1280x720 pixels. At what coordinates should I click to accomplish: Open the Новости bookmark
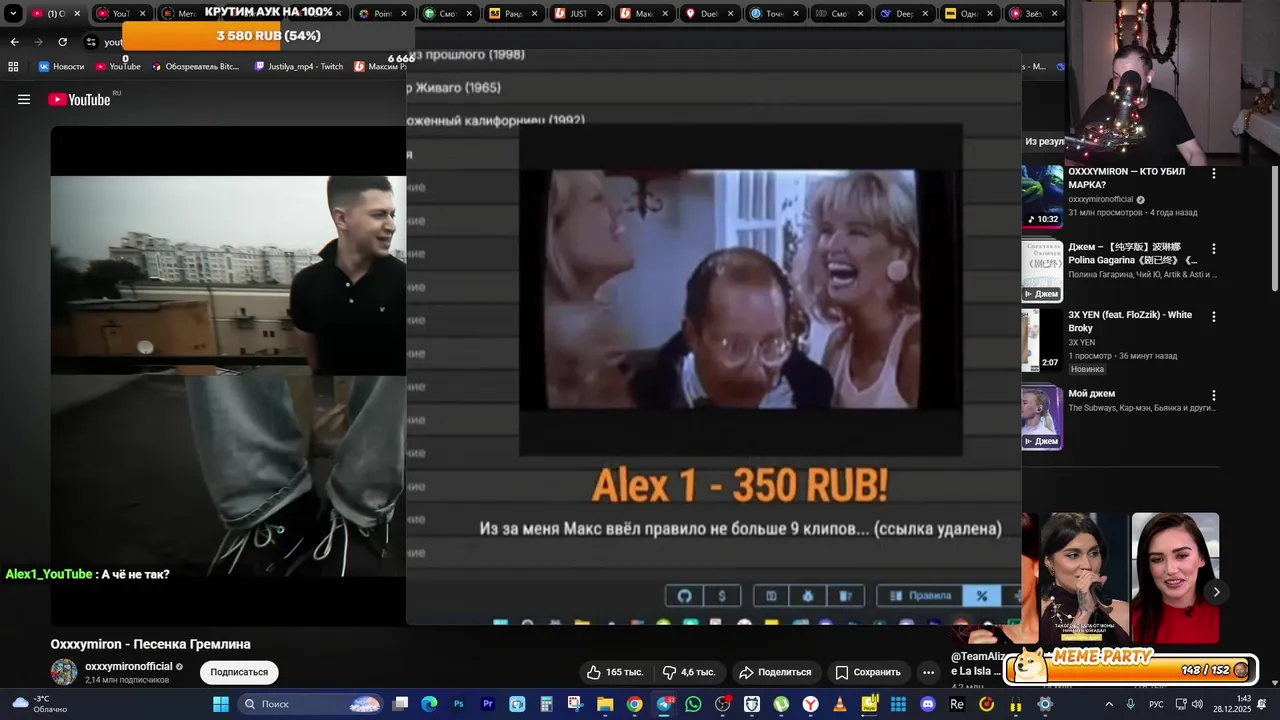pyautogui.click(x=62, y=67)
